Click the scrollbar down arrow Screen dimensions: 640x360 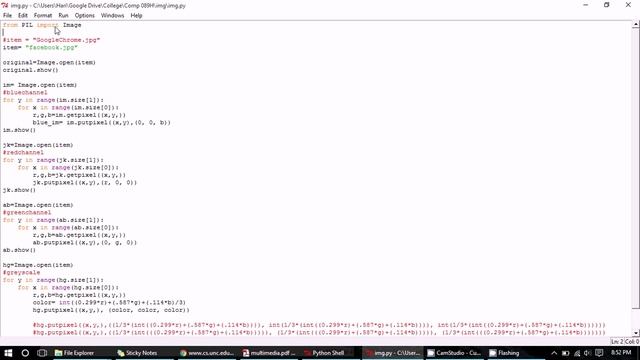[x=636, y=333]
